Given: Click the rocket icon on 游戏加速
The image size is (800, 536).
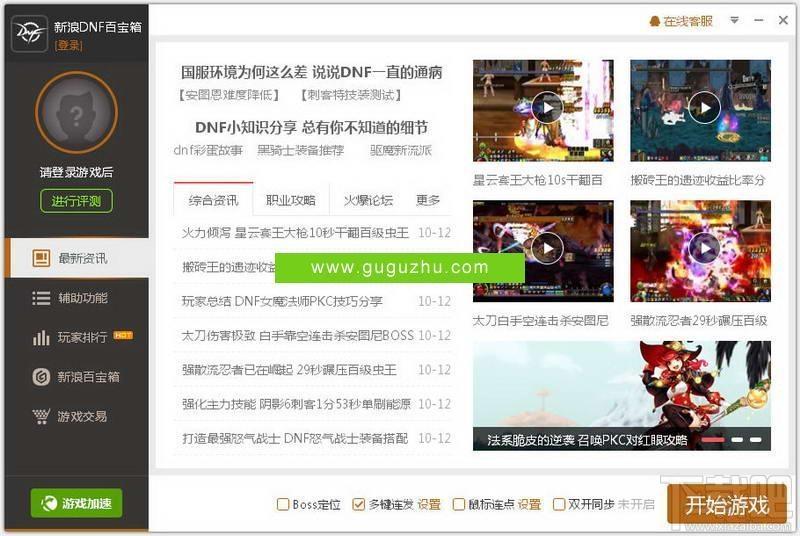Looking at the screenshot, I should pos(49,503).
